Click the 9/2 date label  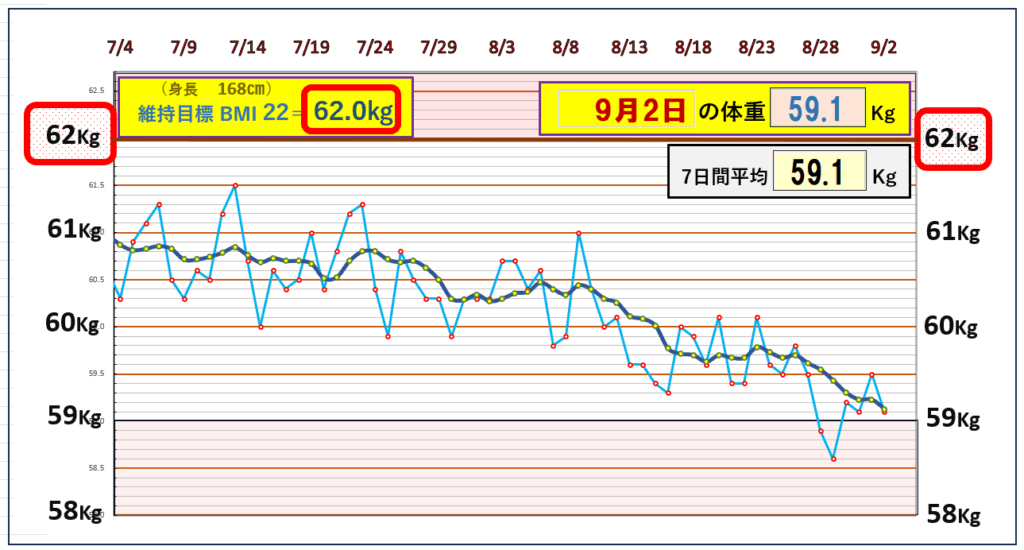click(x=884, y=48)
